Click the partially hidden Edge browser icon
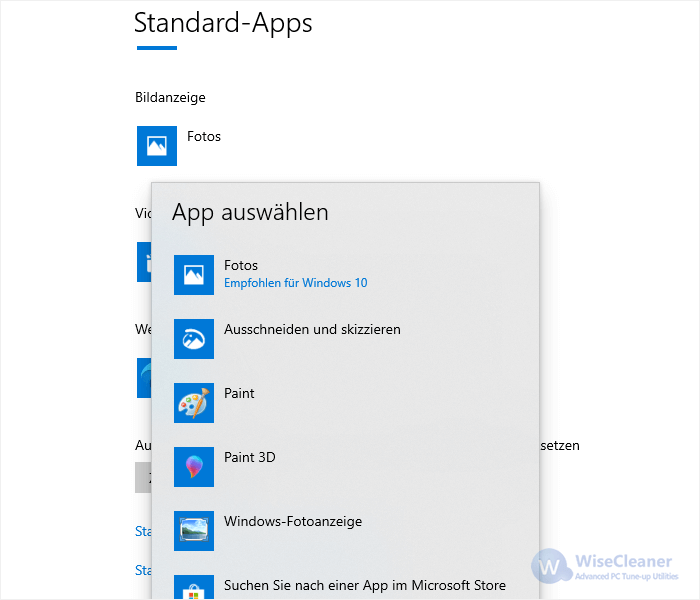Image resolution: width=700 pixels, height=600 pixels. [144, 378]
